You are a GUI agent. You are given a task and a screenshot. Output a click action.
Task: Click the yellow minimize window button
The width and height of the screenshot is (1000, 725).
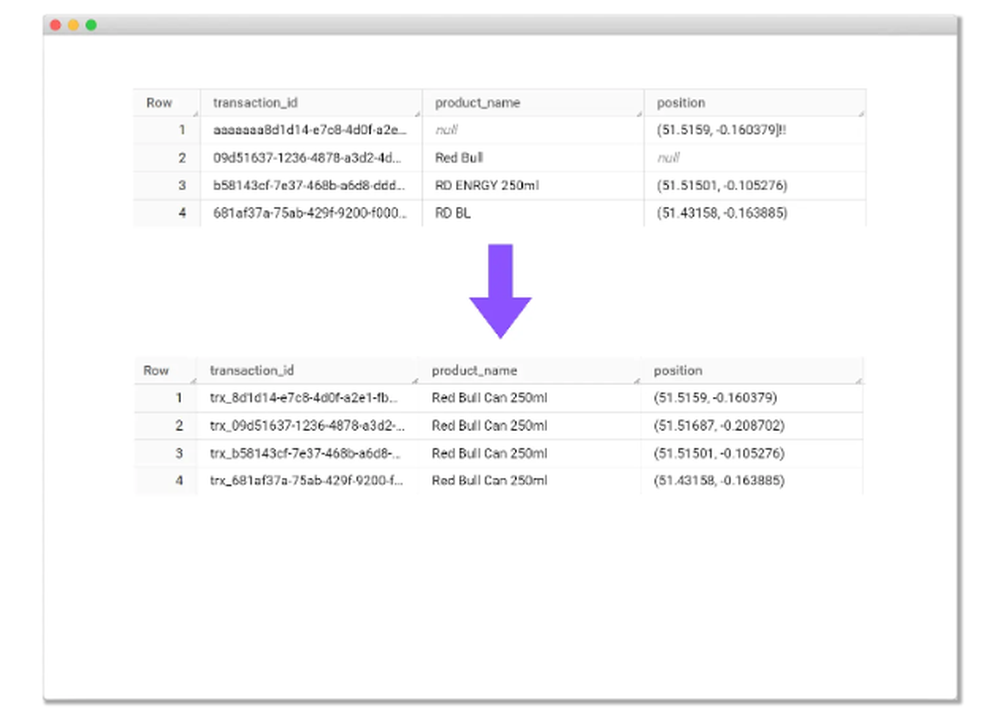[x=73, y=25]
